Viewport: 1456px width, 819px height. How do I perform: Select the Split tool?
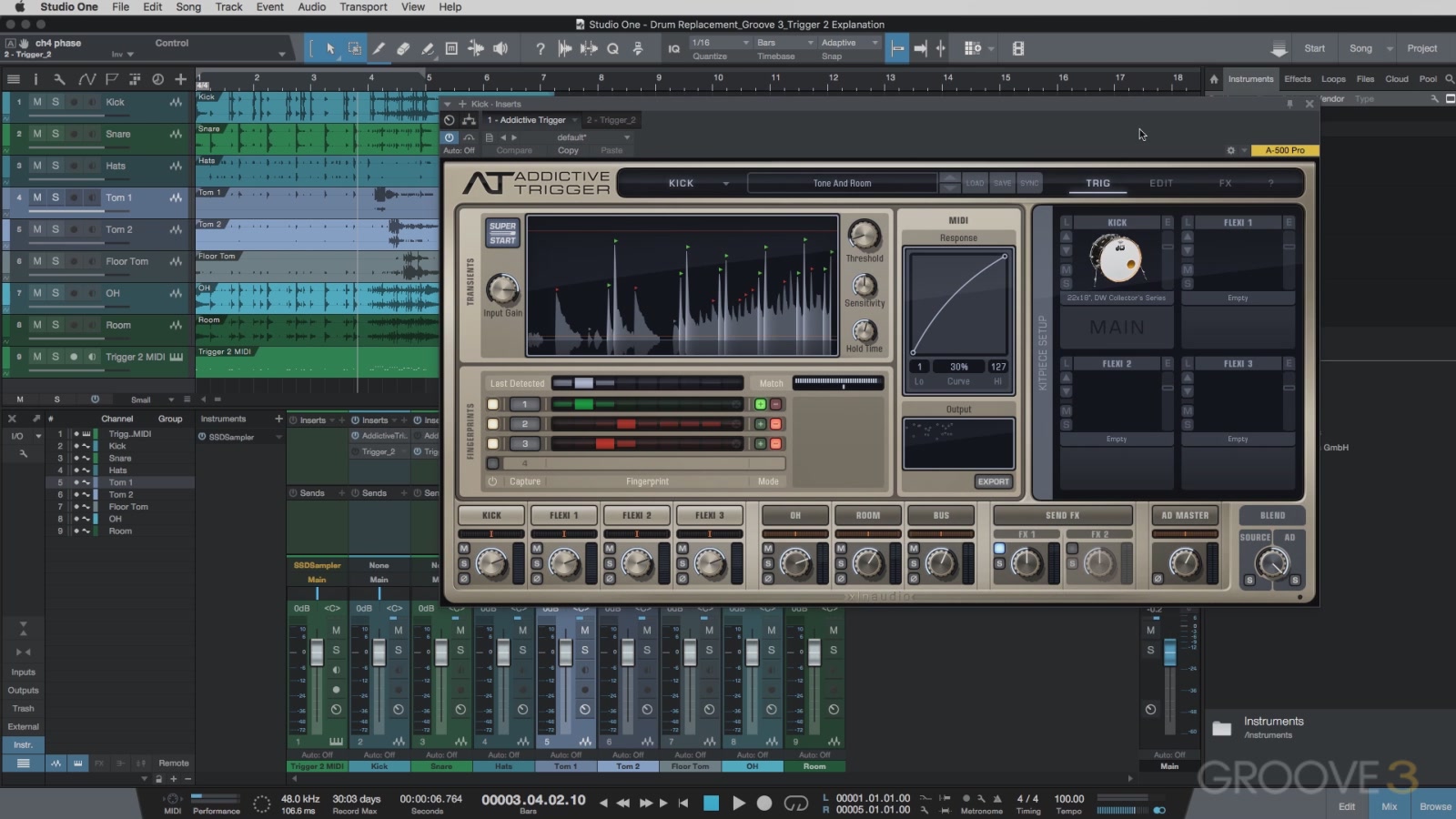[379, 48]
